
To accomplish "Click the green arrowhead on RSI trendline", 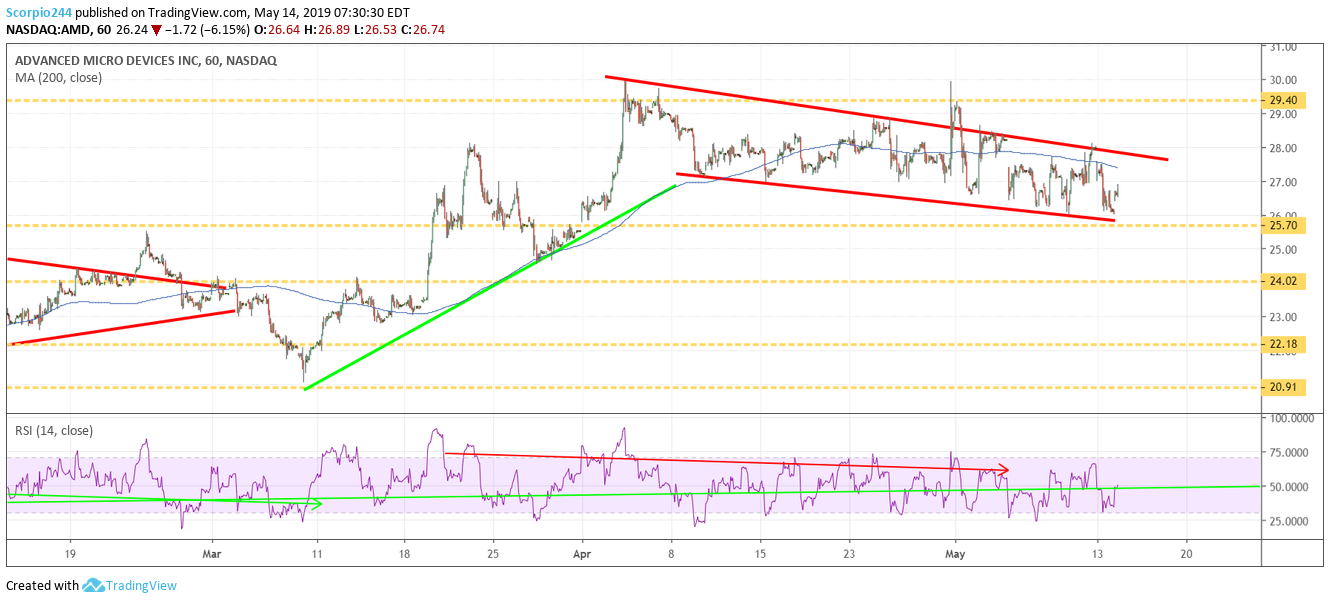I will point(318,505).
